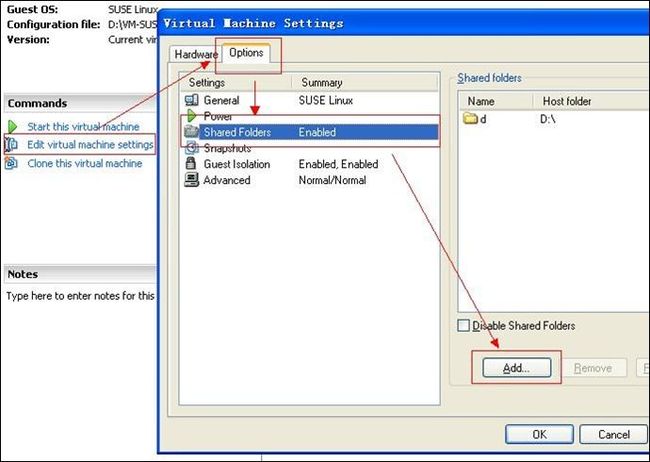
Task: Click the General settings monitor icon
Action: point(192,100)
